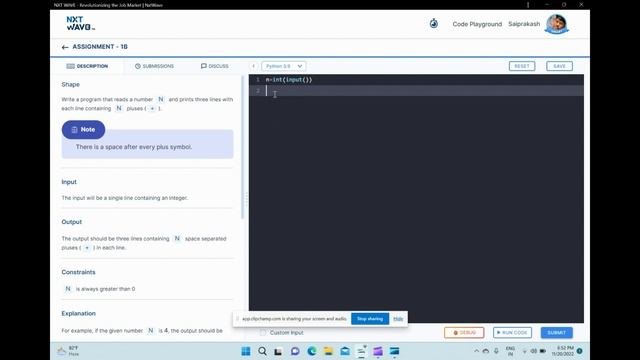The image size is (640, 360).
Task: Open Mail app from taskbar
Action: point(345,351)
